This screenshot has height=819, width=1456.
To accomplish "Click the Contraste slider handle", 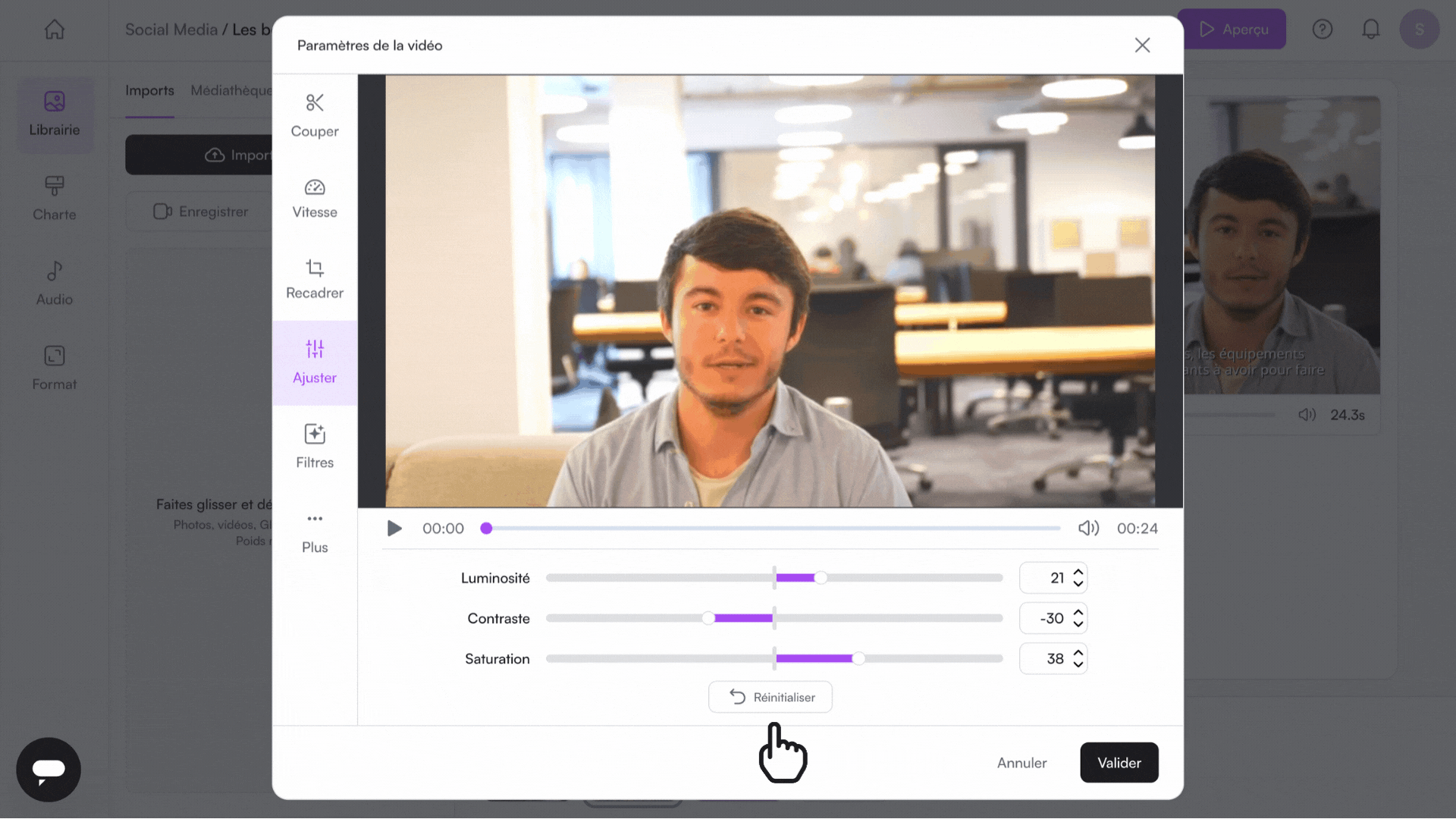I will [x=708, y=618].
